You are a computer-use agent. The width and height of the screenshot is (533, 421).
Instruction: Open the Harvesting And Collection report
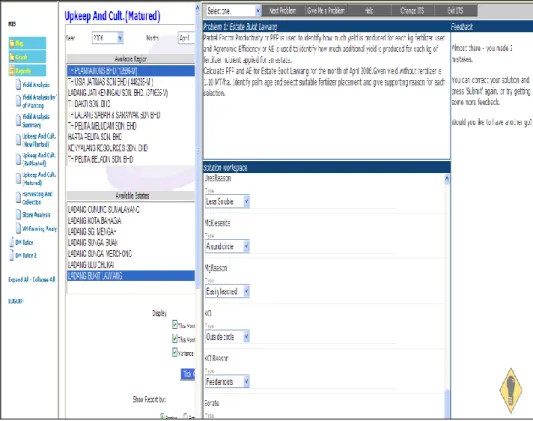(x=37, y=198)
